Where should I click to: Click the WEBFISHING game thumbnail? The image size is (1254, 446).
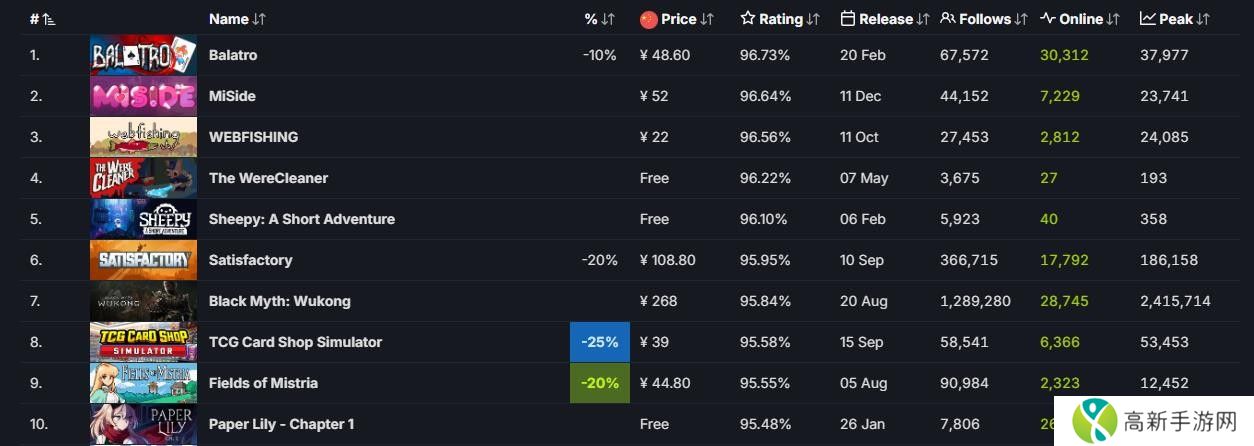[143, 137]
